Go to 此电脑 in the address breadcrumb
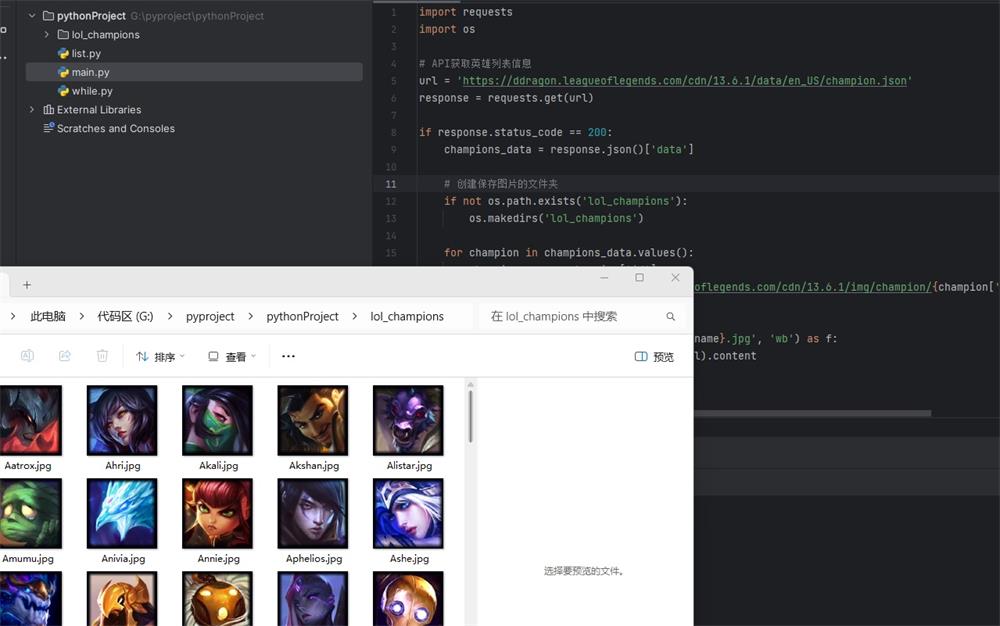The image size is (1000, 626). [48, 316]
